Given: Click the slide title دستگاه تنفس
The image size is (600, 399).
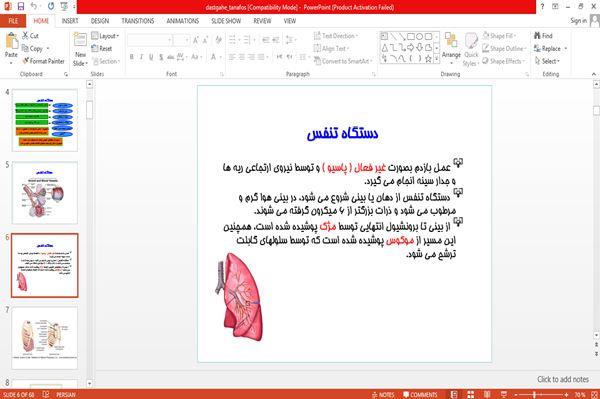Looking at the screenshot, I should [342, 133].
